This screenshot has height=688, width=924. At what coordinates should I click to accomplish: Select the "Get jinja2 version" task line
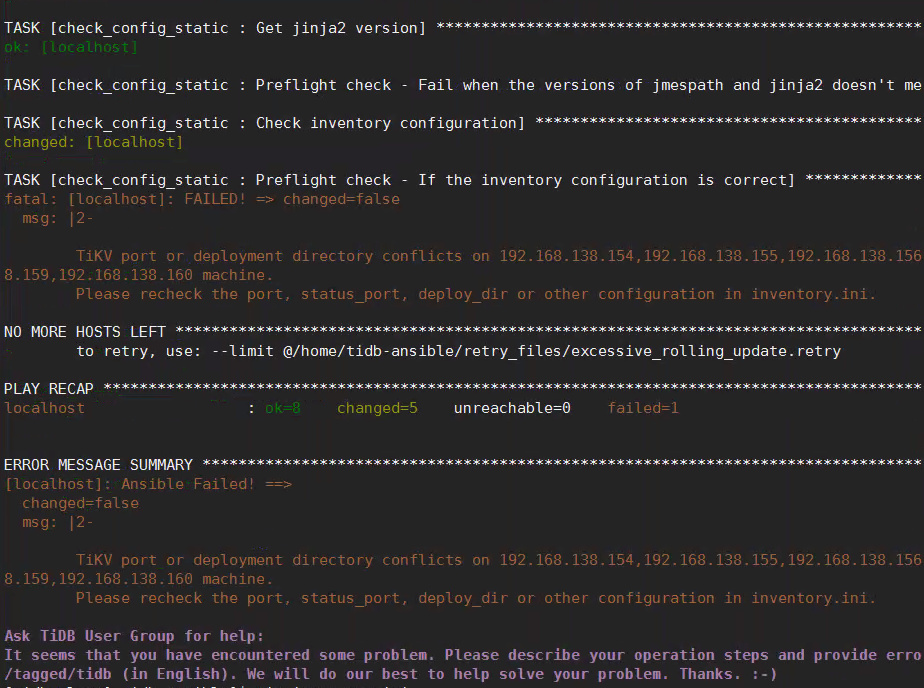click(x=462, y=28)
